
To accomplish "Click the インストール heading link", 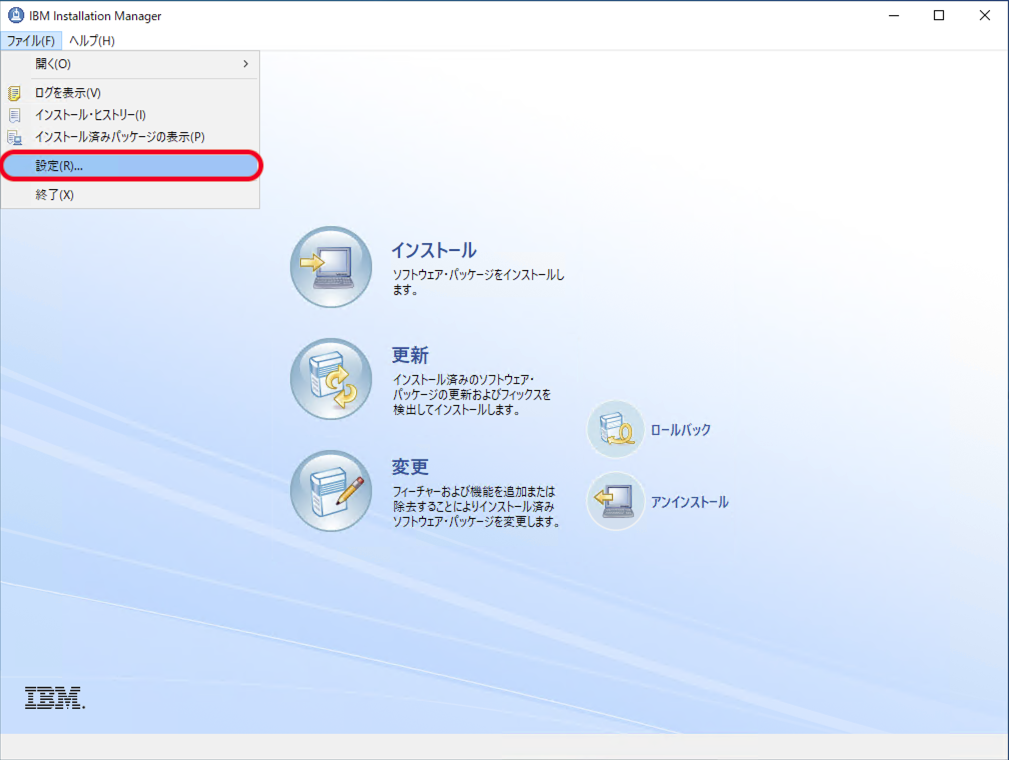I will tap(434, 250).
